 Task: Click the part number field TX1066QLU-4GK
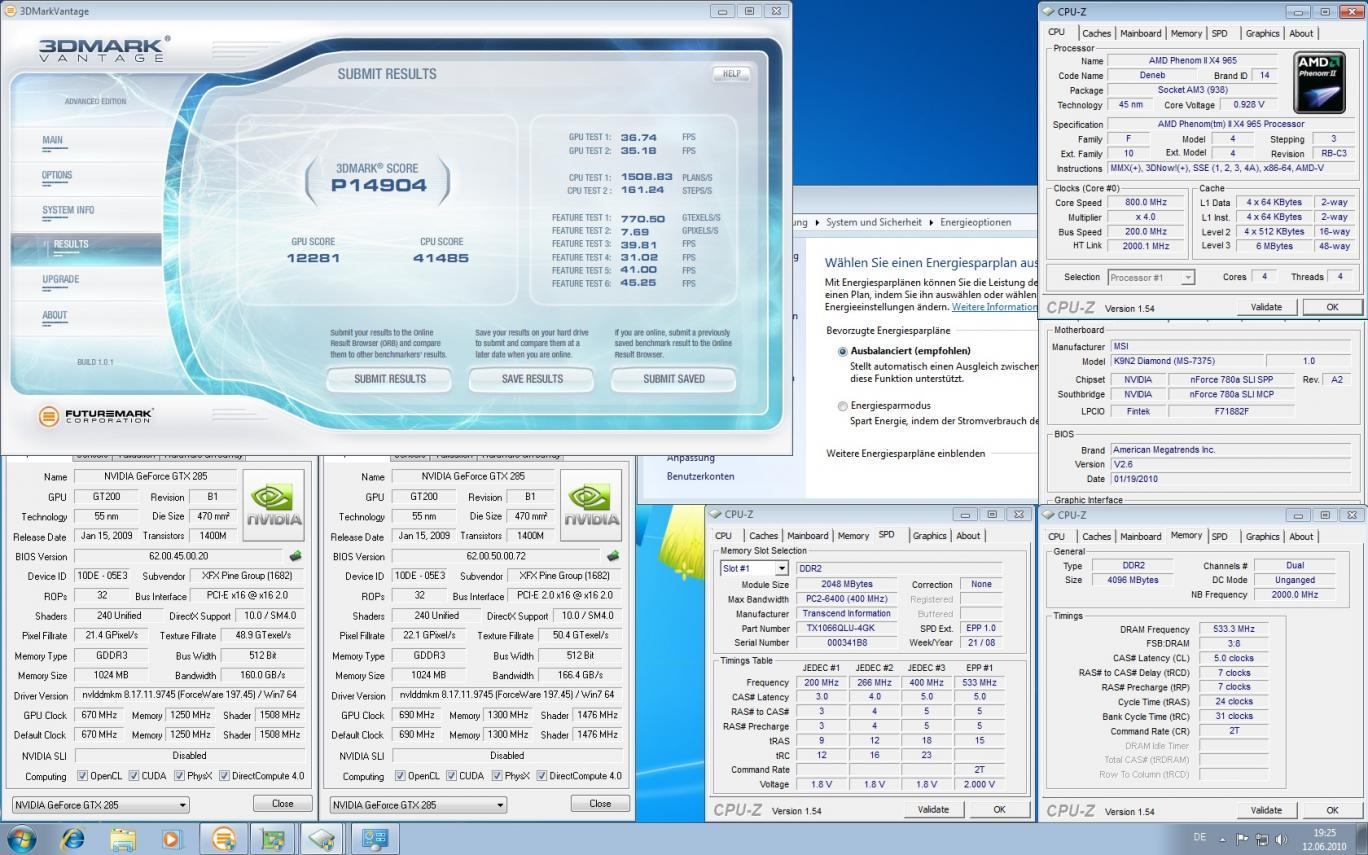pos(846,629)
